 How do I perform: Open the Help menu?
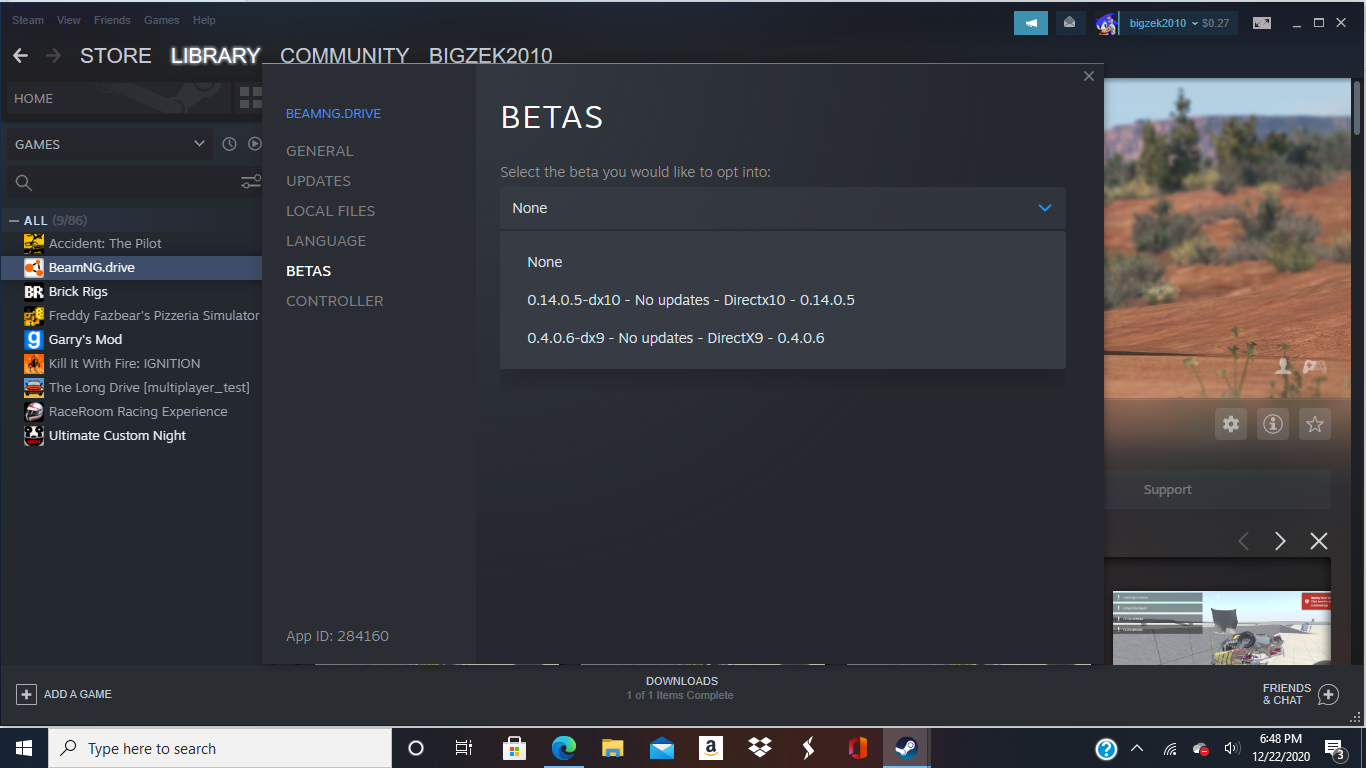pyautogui.click(x=204, y=20)
